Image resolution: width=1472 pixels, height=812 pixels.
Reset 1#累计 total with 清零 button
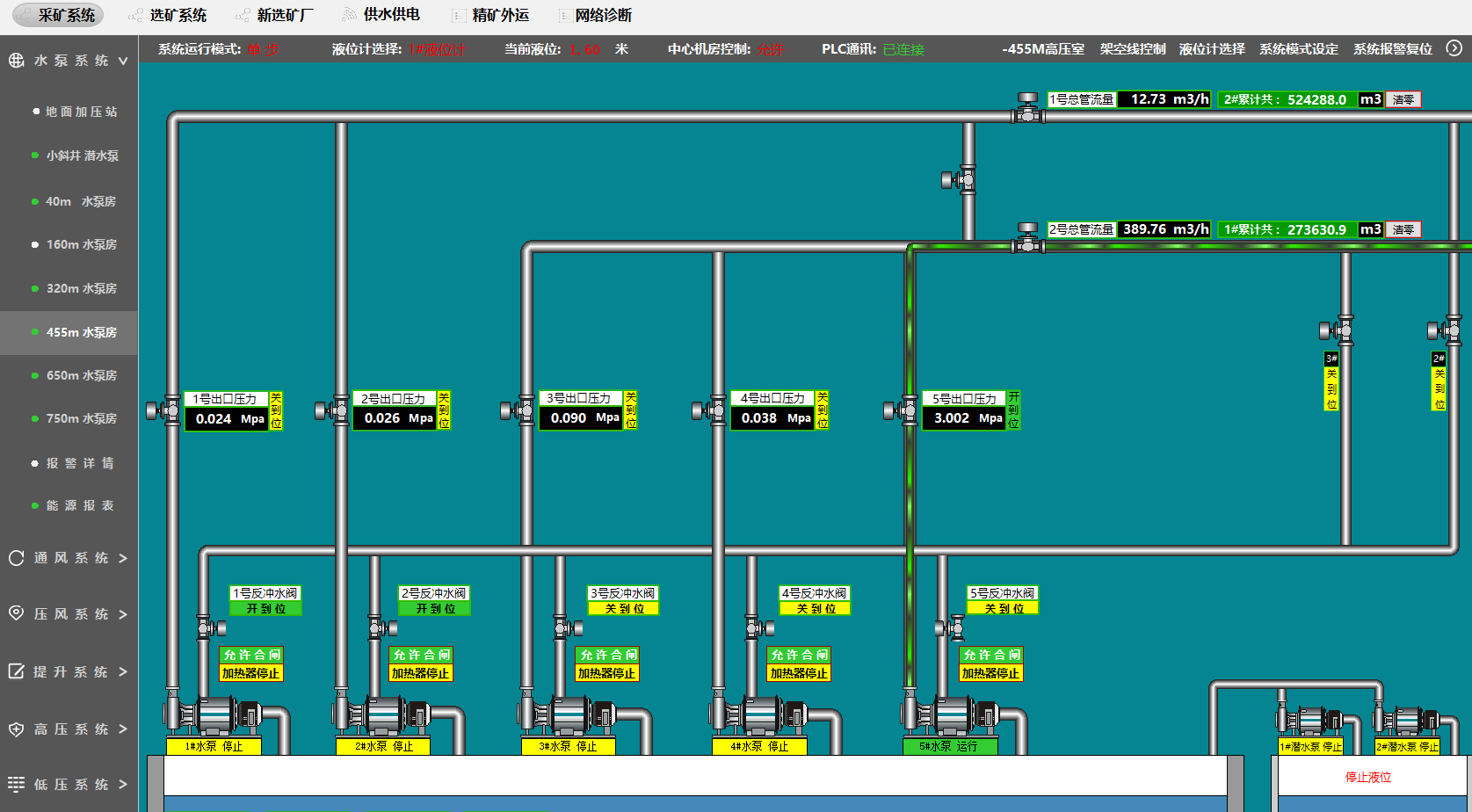click(x=1403, y=229)
